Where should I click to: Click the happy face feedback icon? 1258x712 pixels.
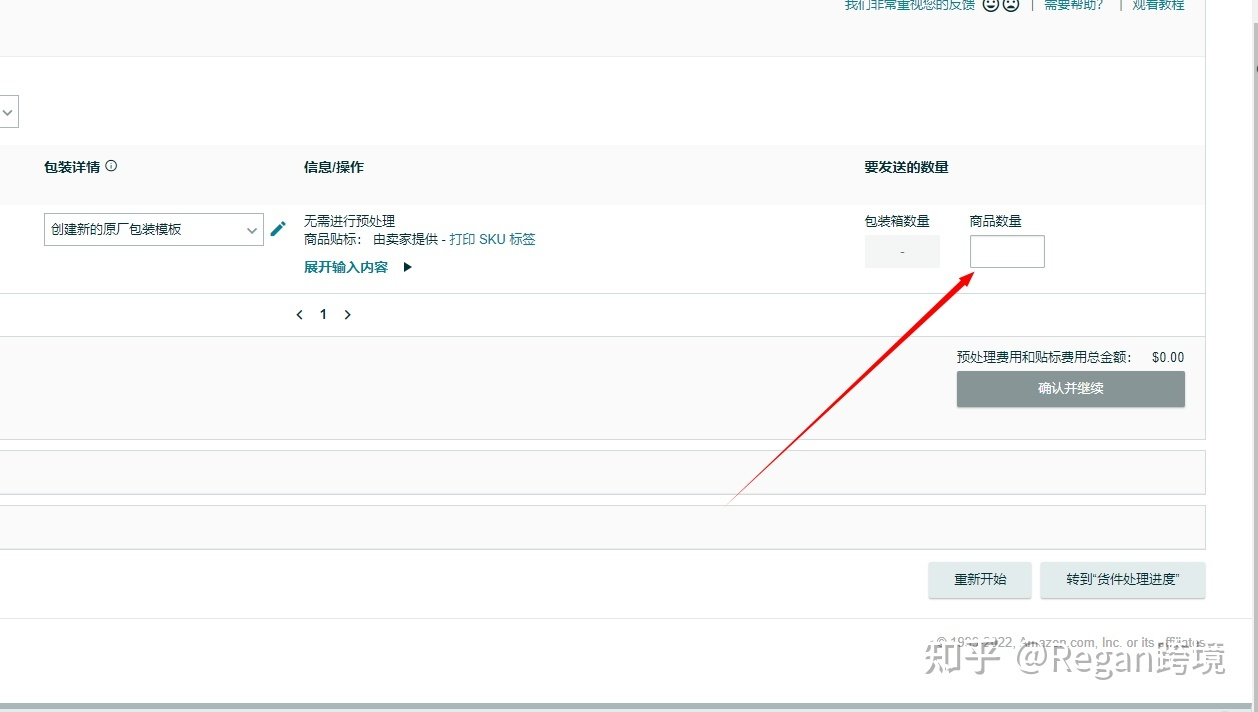(x=990, y=5)
